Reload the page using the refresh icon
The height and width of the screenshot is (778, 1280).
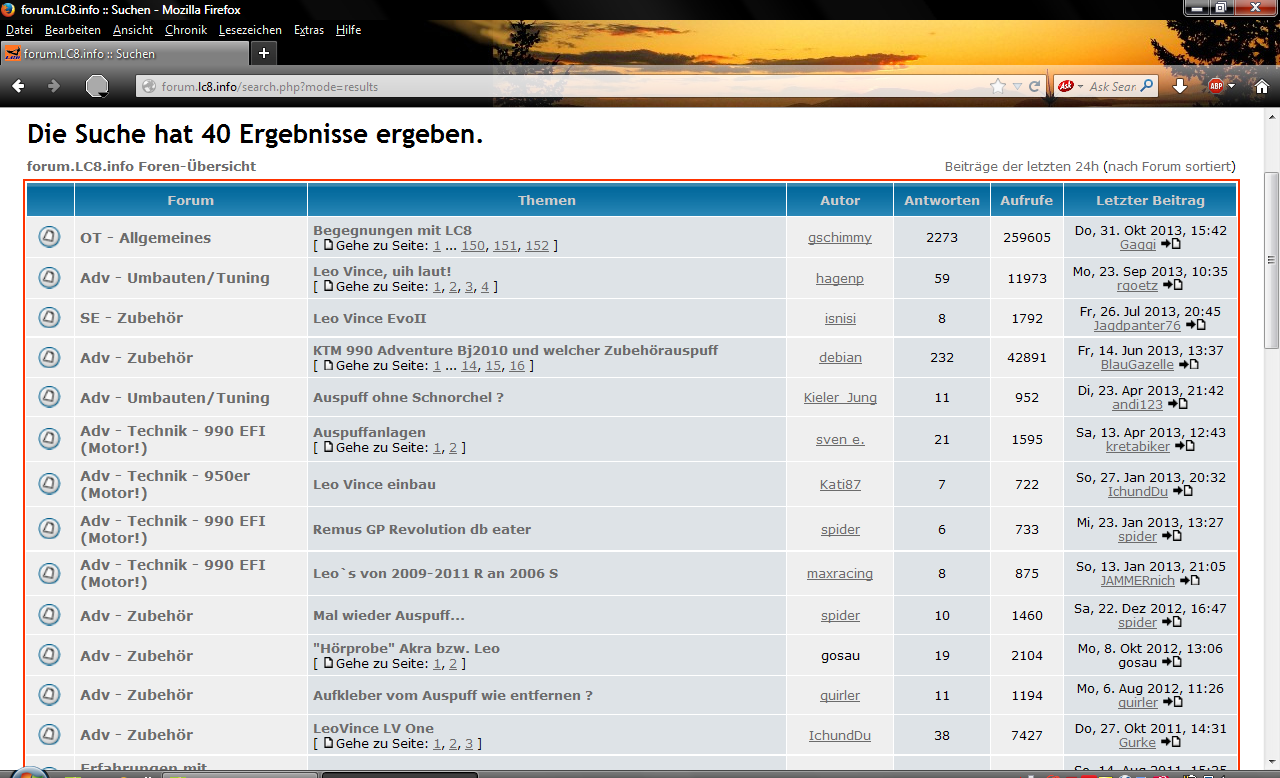[x=1035, y=87]
